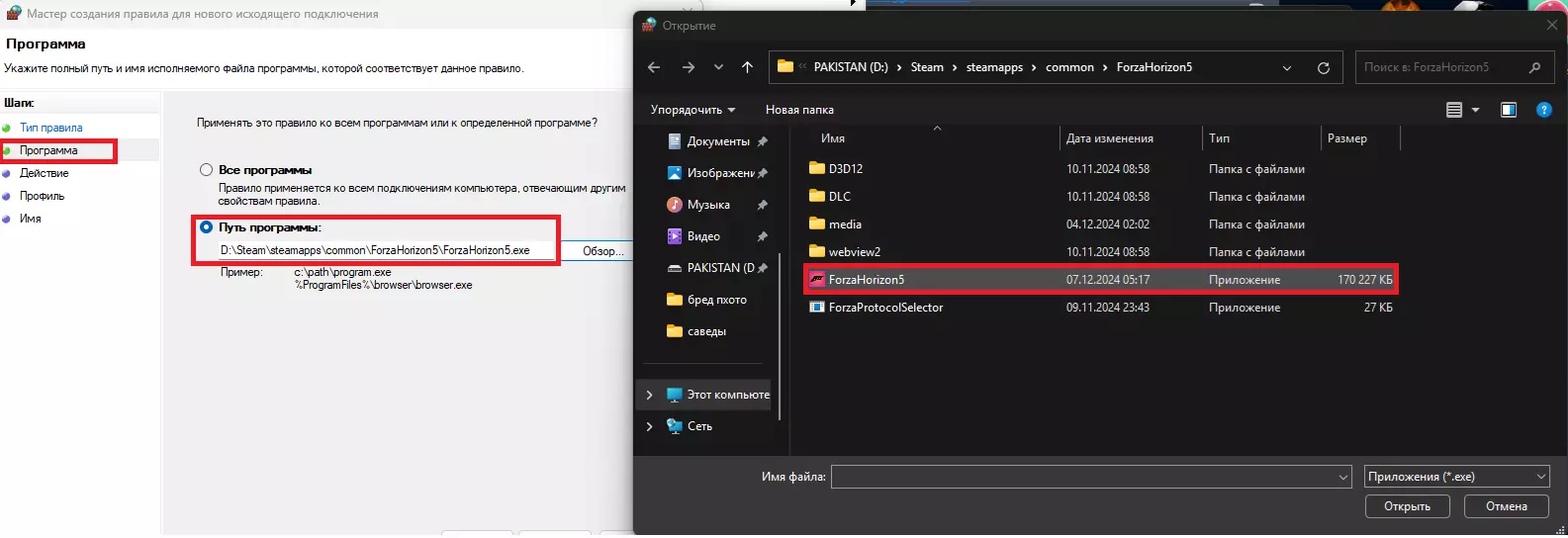Sort by Размер column header
This screenshot has height=538, width=1568.
pyautogui.click(x=1347, y=138)
